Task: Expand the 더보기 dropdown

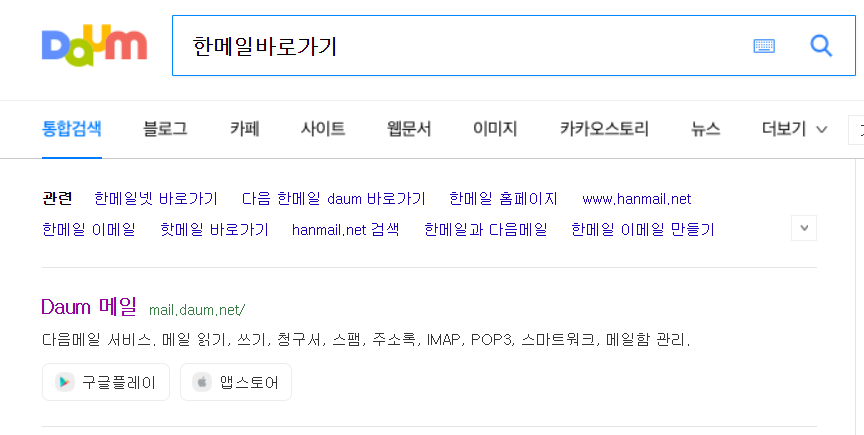Action: click(795, 129)
